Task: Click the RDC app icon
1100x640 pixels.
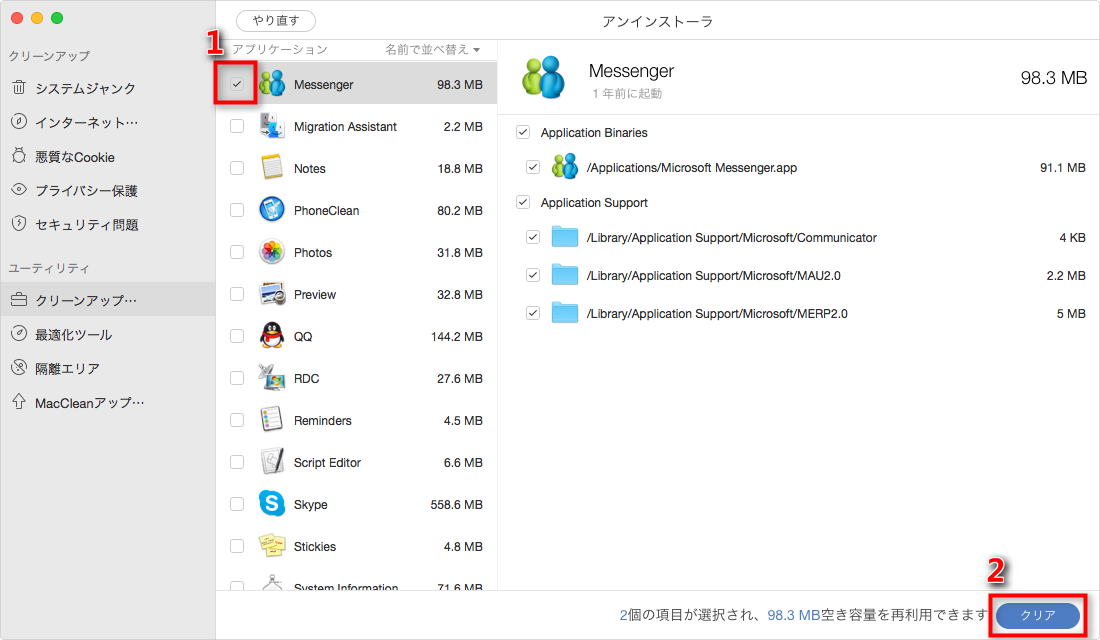Action: 272,378
